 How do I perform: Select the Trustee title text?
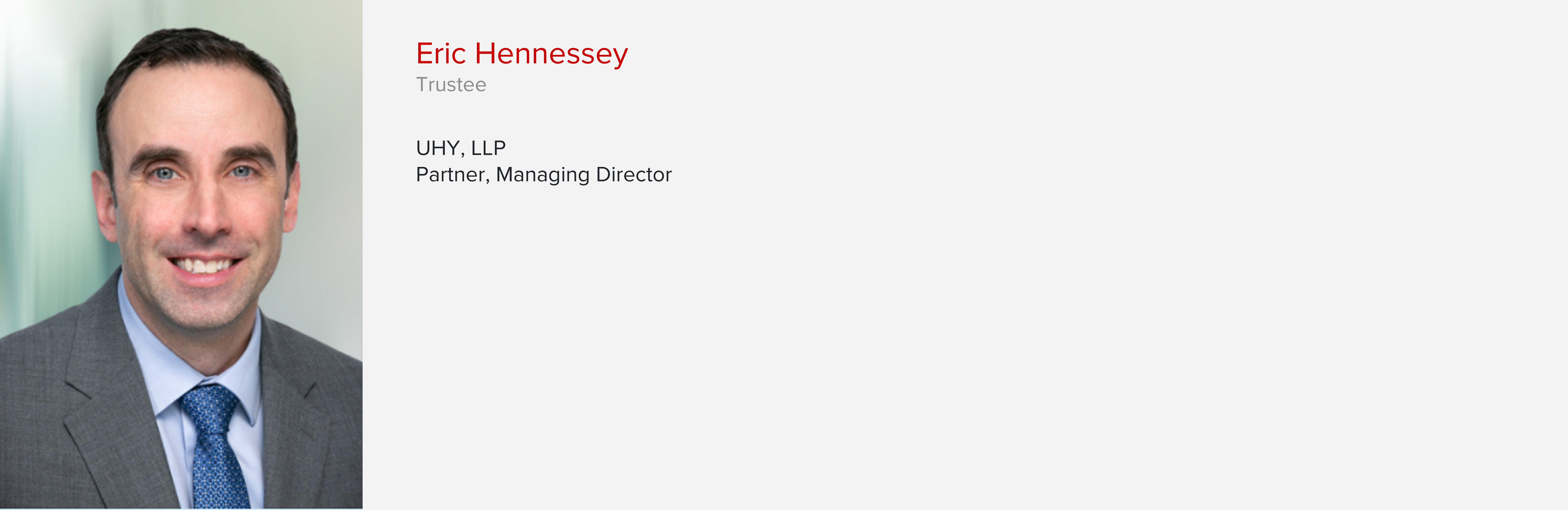coord(451,85)
